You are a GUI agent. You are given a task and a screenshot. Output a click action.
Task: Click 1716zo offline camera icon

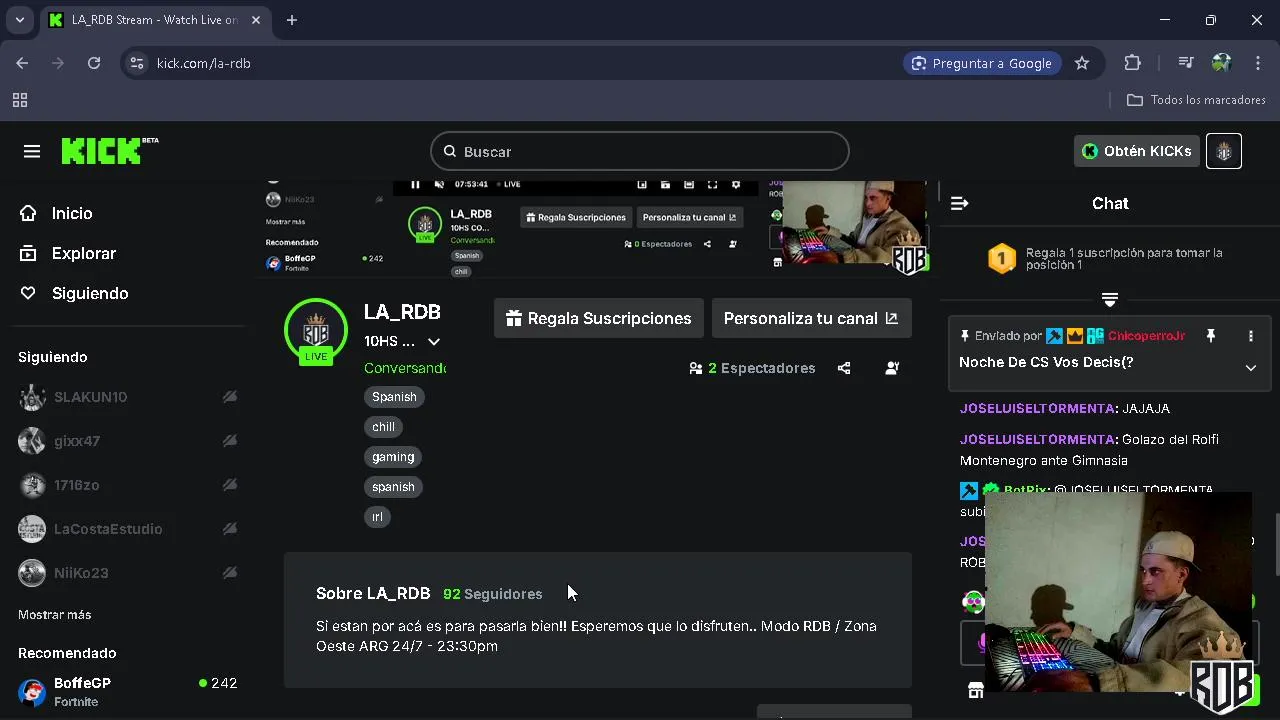(230, 485)
